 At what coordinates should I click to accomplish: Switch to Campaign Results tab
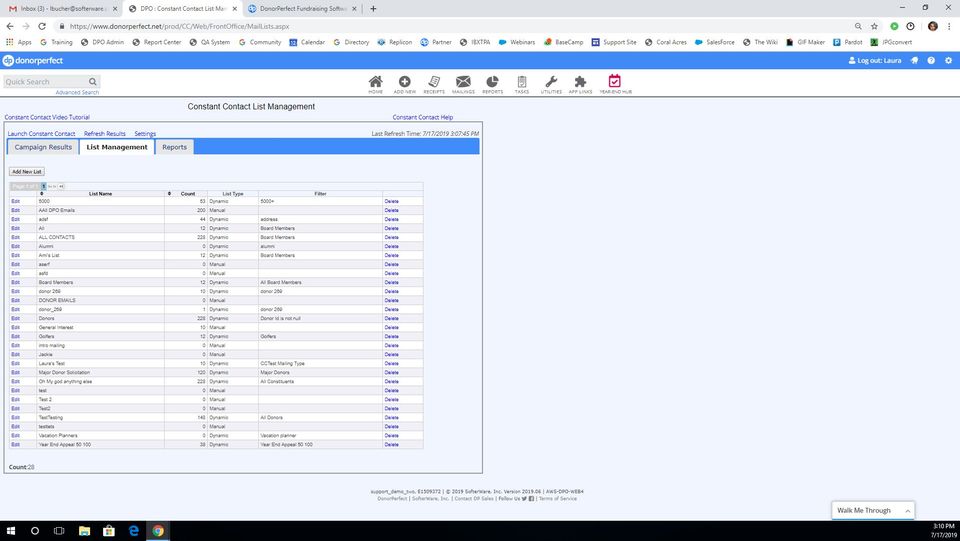pyautogui.click(x=43, y=147)
